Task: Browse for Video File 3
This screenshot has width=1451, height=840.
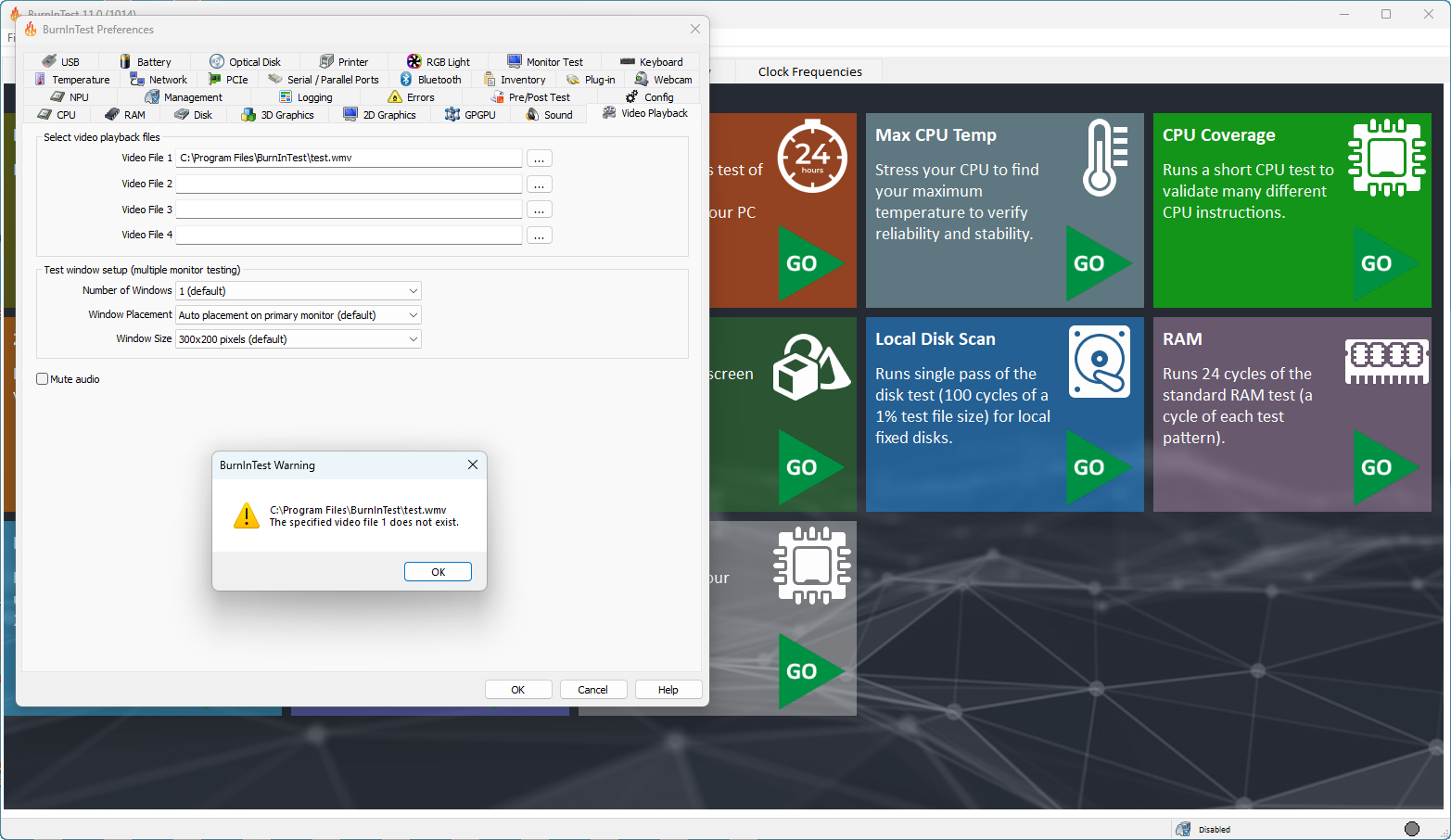Action: click(x=539, y=210)
